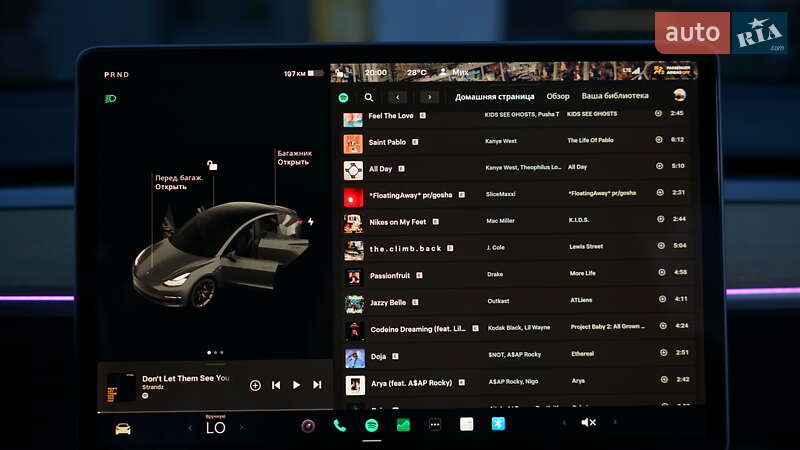800x450 pixels.
Task: Add Doja to library
Action: click(x=663, y=353)
